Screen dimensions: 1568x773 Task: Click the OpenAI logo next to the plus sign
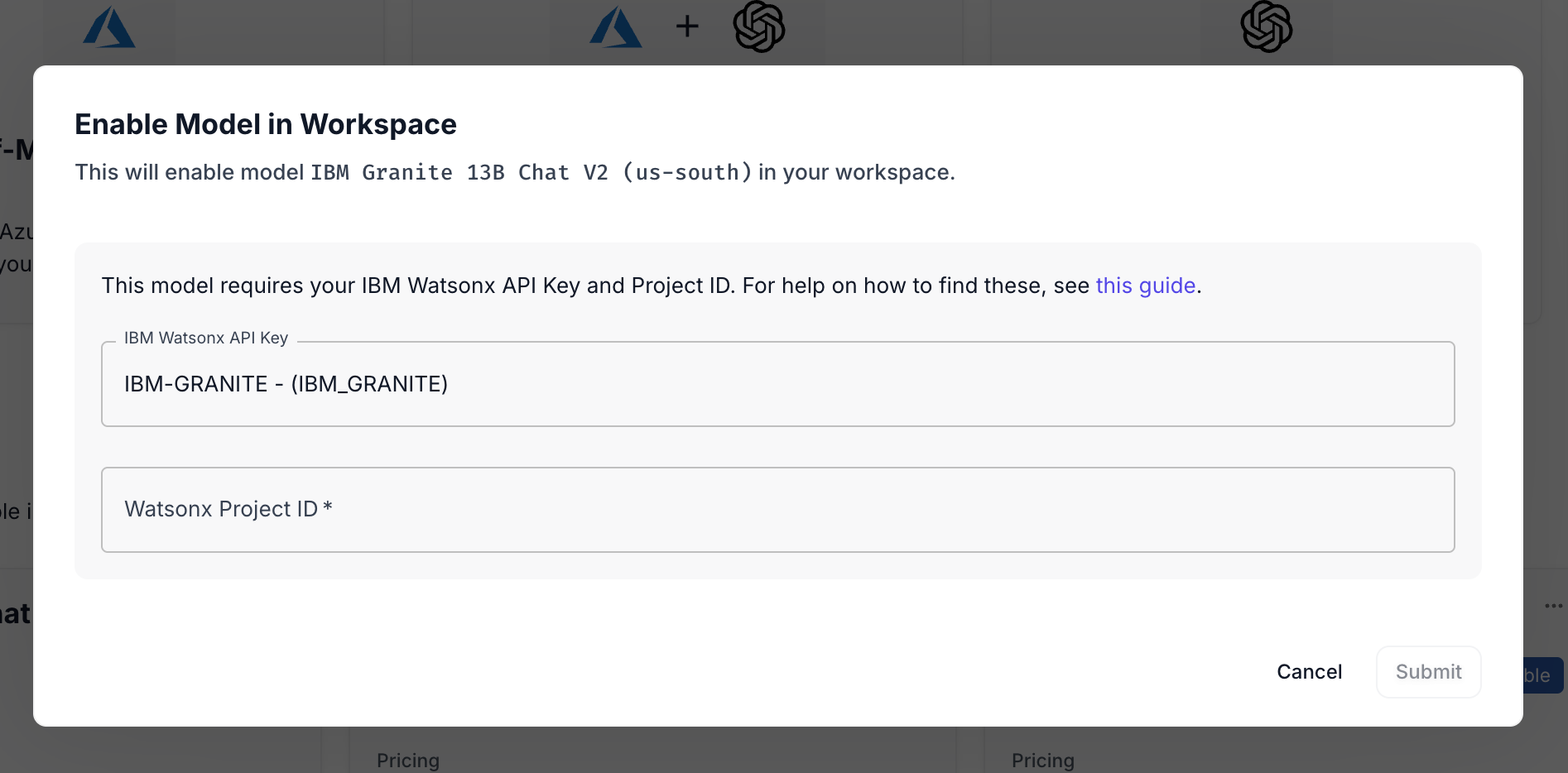click(x=759, y=26)
